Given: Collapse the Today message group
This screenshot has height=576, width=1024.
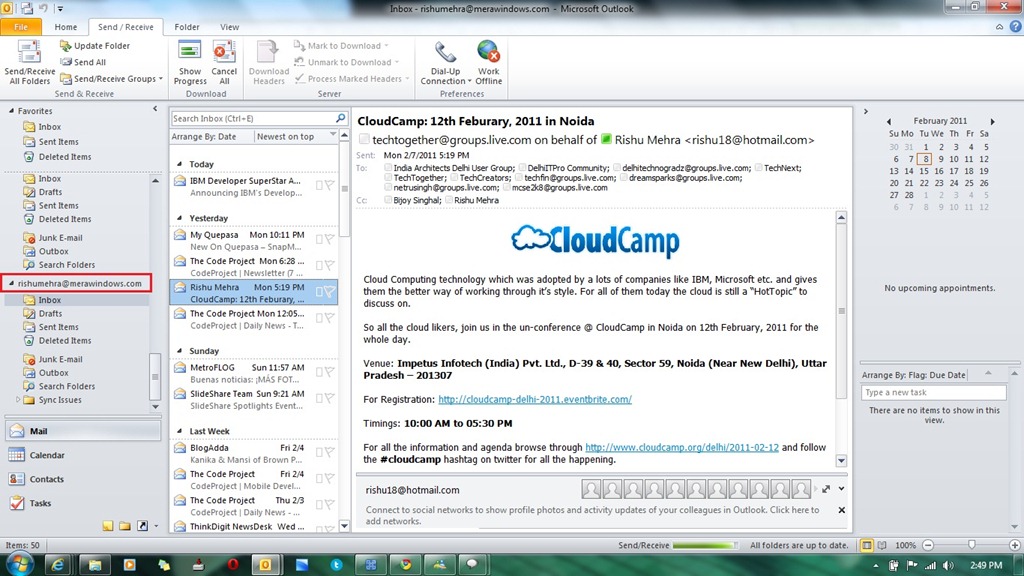Looking at the screenshot, I should tap(180, 164).
